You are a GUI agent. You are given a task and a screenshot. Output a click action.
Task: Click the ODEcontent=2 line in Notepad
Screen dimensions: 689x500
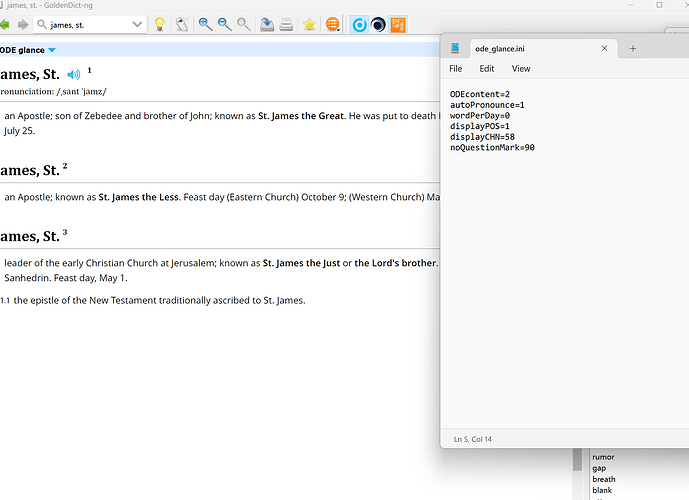[480, 94]
